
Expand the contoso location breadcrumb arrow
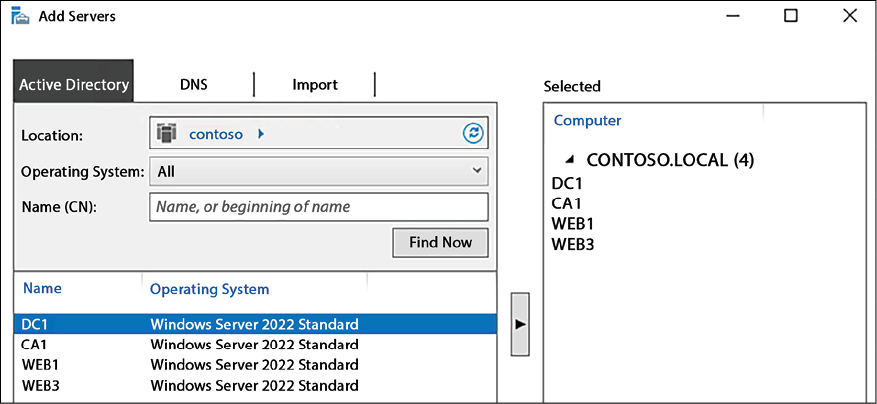261,134
